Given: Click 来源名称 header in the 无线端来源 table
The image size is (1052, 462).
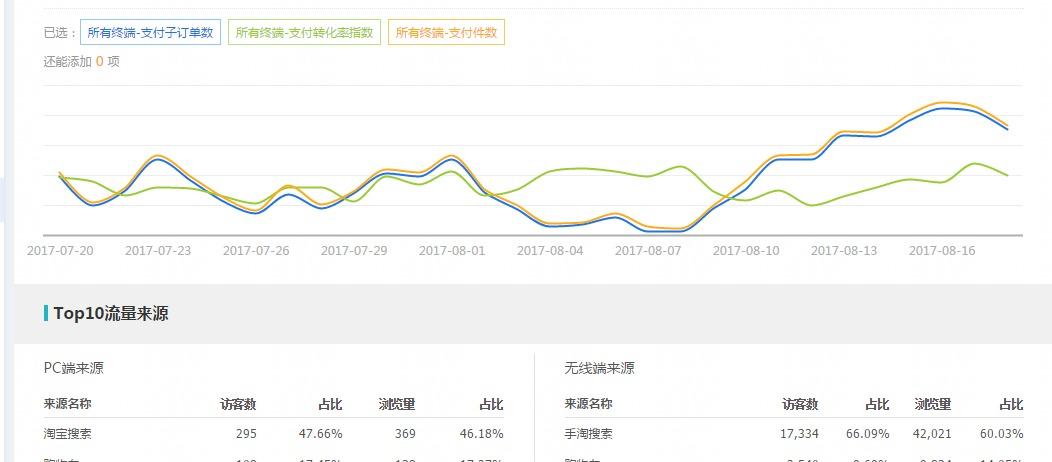Looking at the screenshot, I should (x=589, y=404).
